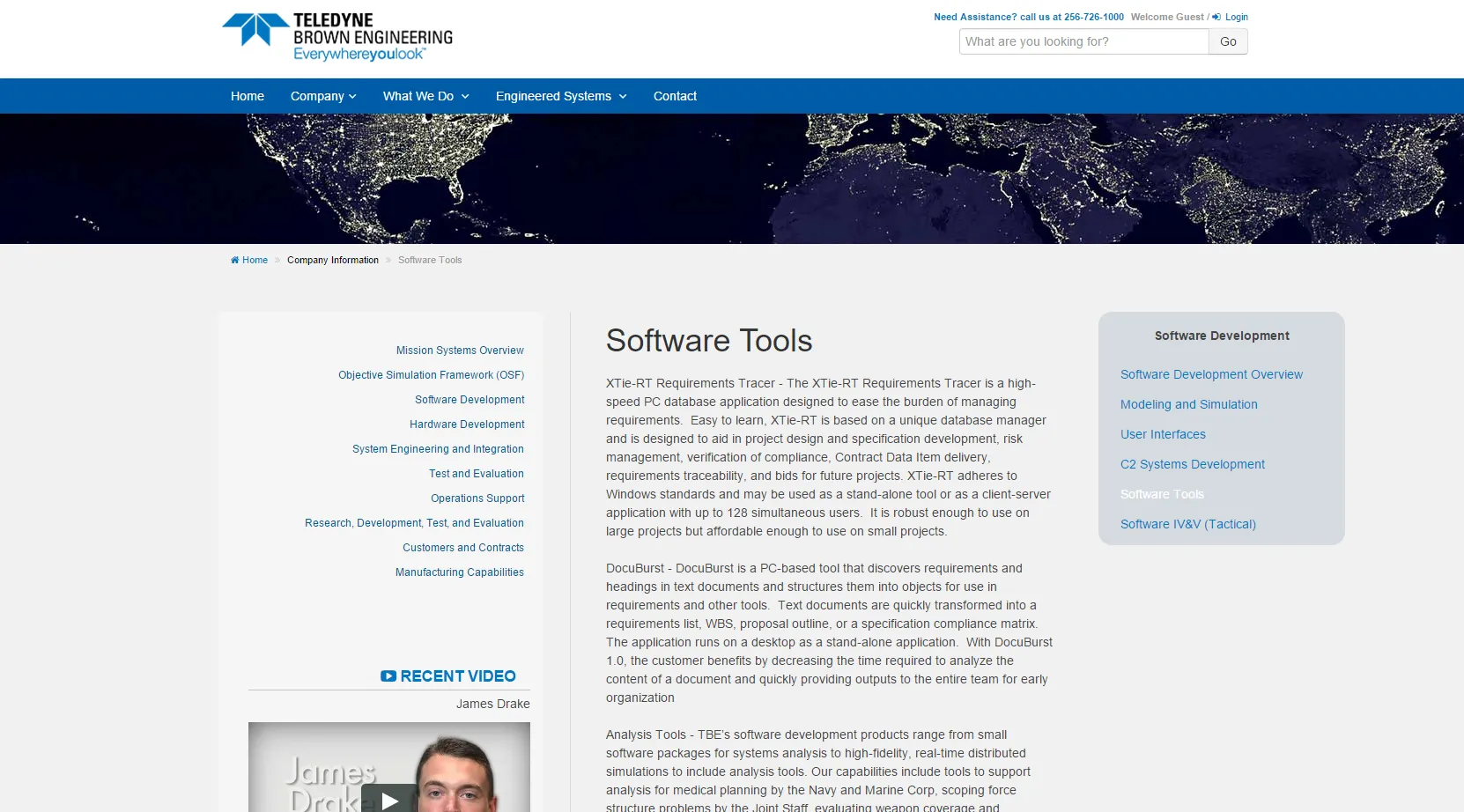Open Company Information in the breadcrumb
This screenshot has height=812, width=1464.
pyautogui.click(x=333, y=260)
